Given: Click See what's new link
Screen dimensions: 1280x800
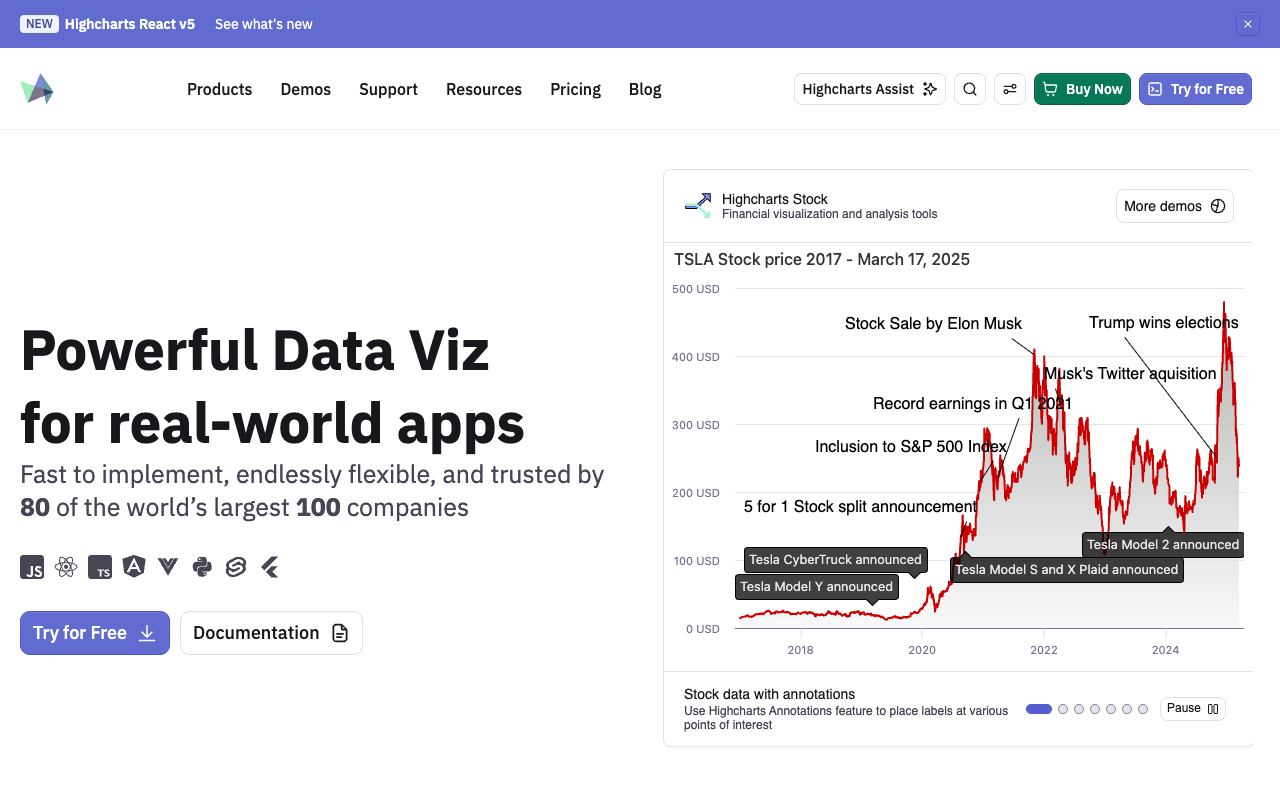Looking at the screenshot, I should (264, 24).
